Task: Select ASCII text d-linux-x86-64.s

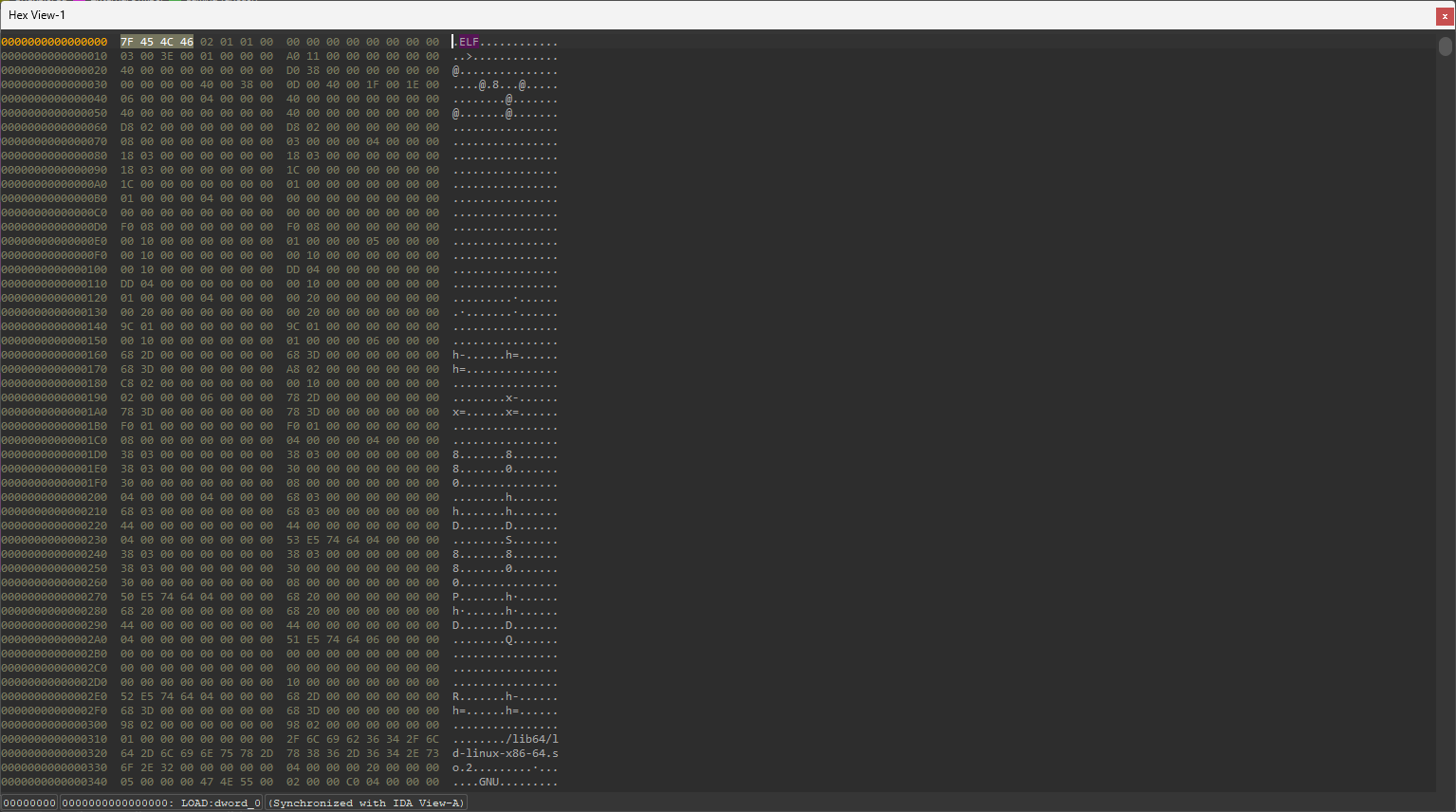Action: [506, 753]
